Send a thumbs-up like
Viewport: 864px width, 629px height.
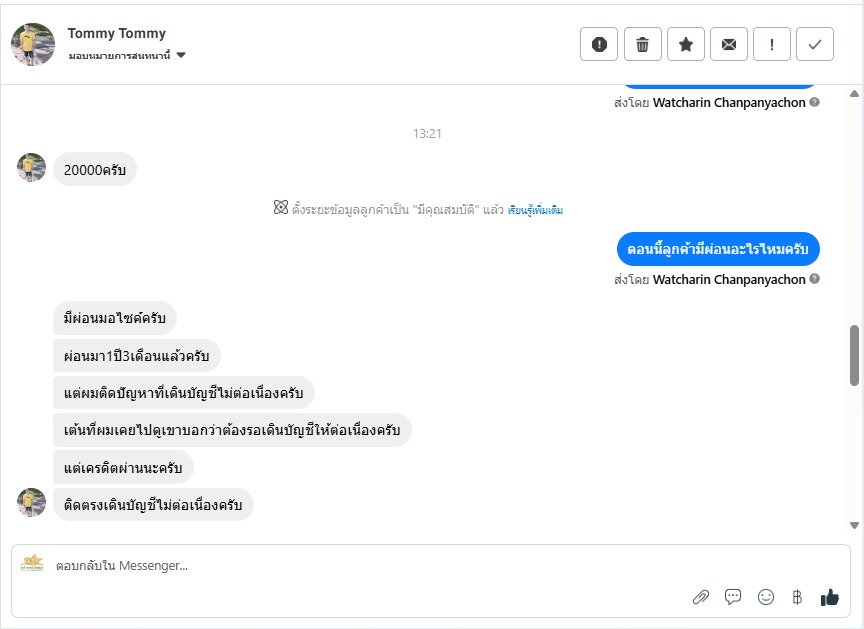click(x=829, y=597)
